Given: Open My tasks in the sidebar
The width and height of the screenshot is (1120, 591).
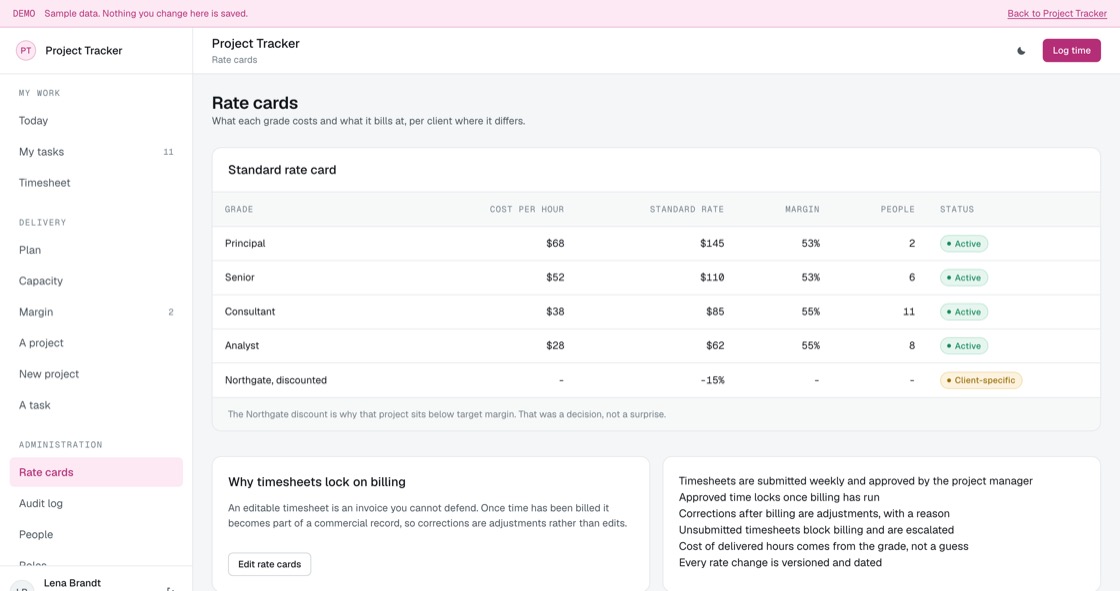Looking at the screenshot, I should tap(96, 152).
